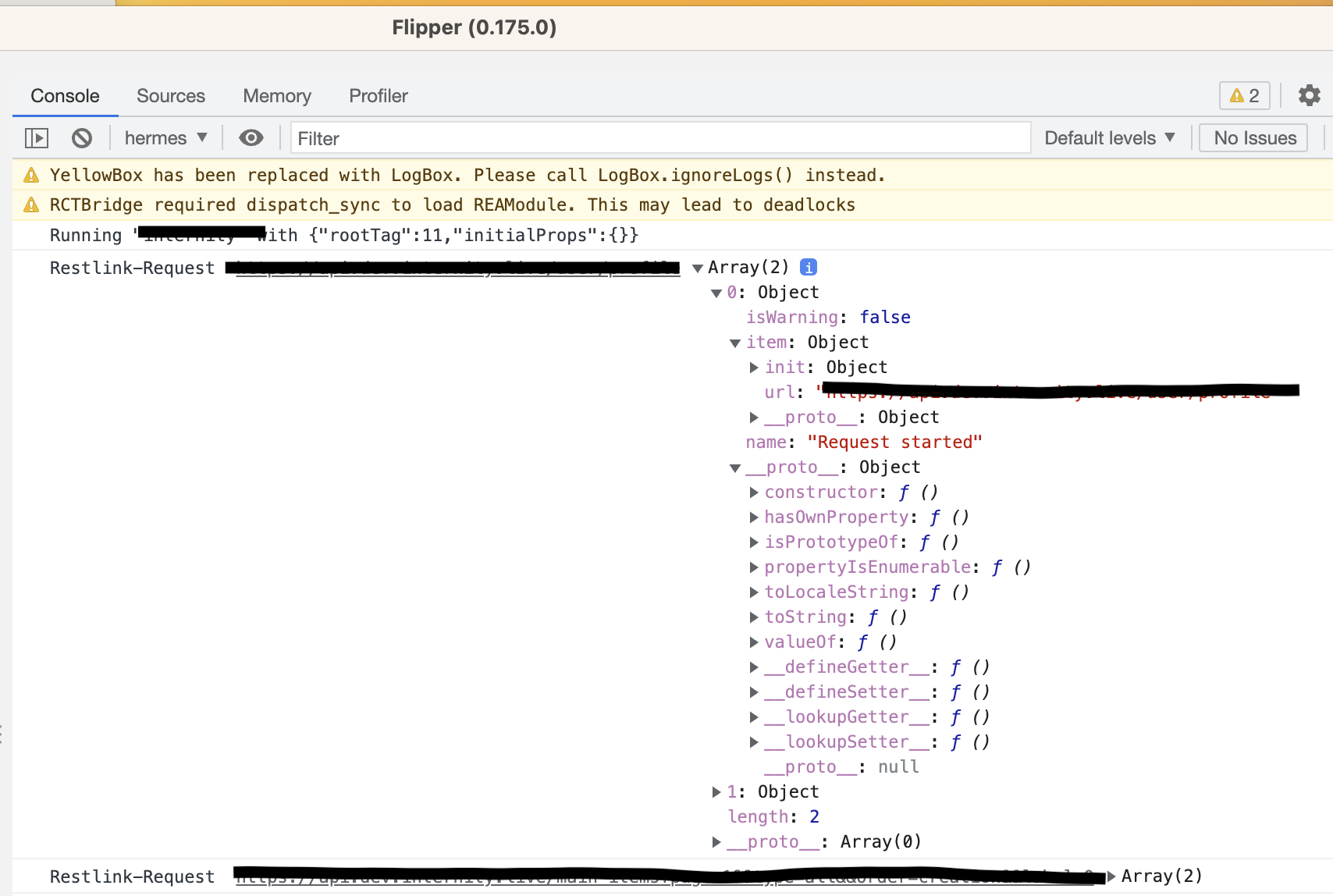Expand the constructor function property
The image size is (1333, 896).
[754, 492]
